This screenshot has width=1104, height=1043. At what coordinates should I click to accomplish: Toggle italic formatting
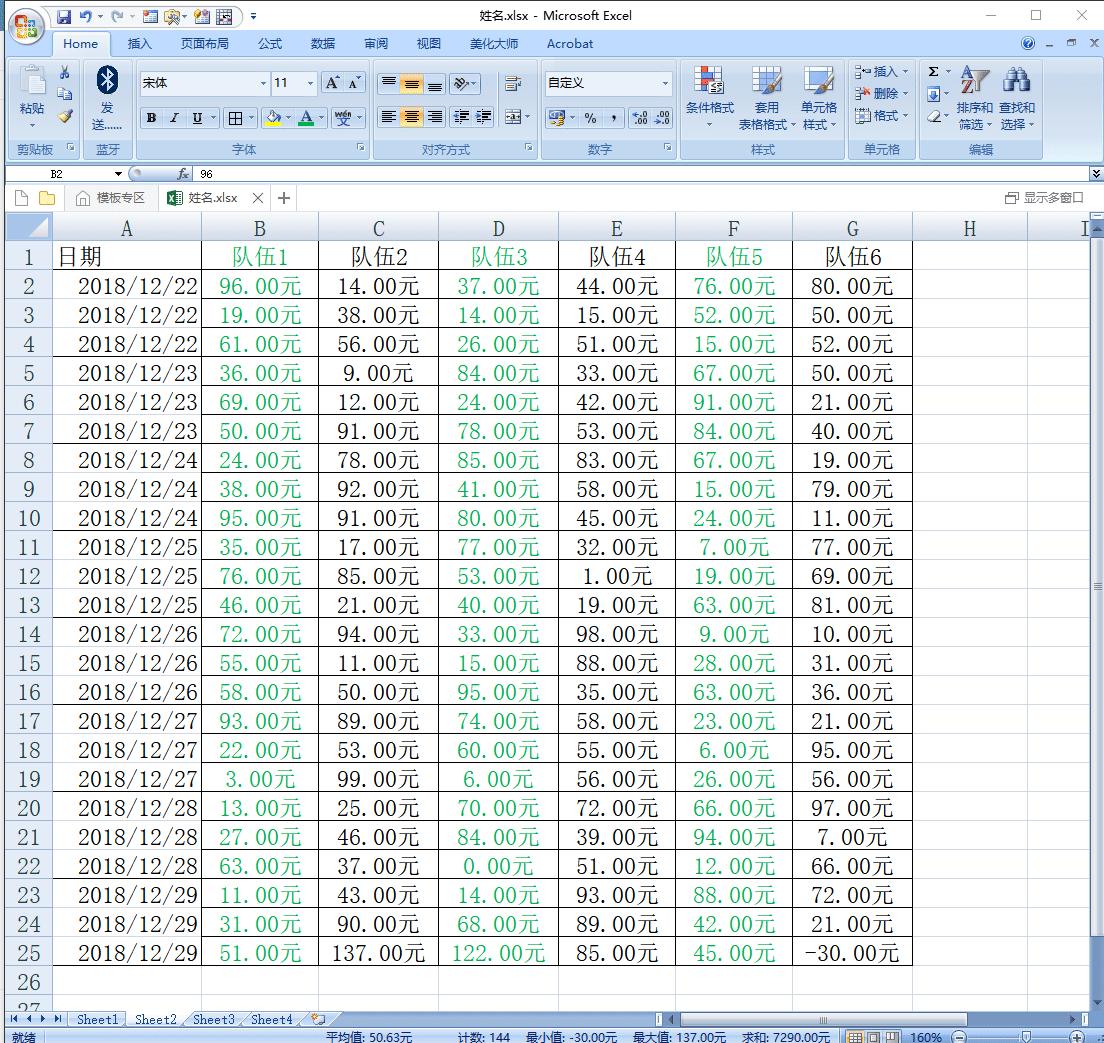click(x=174, y=118)
